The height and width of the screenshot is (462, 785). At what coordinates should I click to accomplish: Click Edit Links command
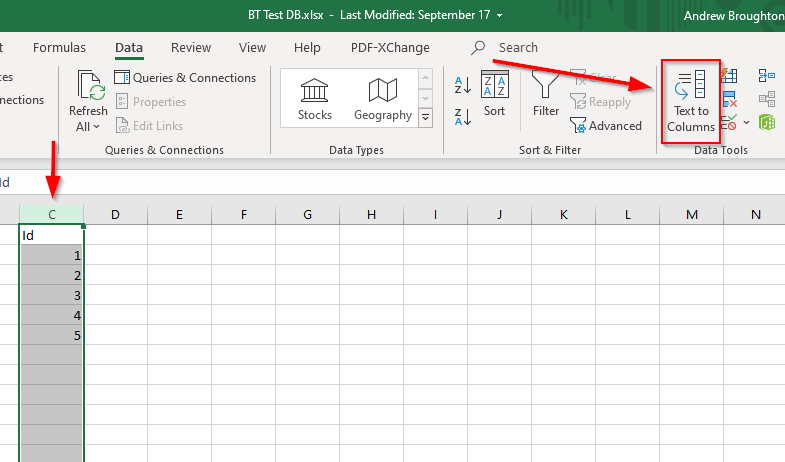(x=149, y=126)
